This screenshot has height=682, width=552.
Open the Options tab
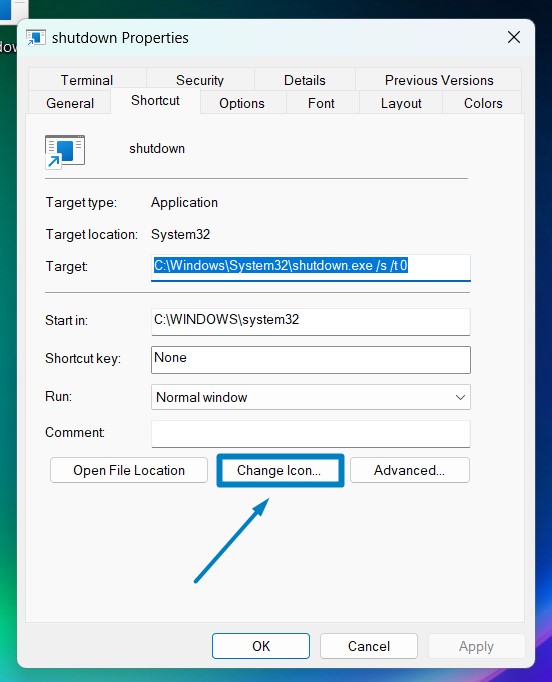(242, 103)
